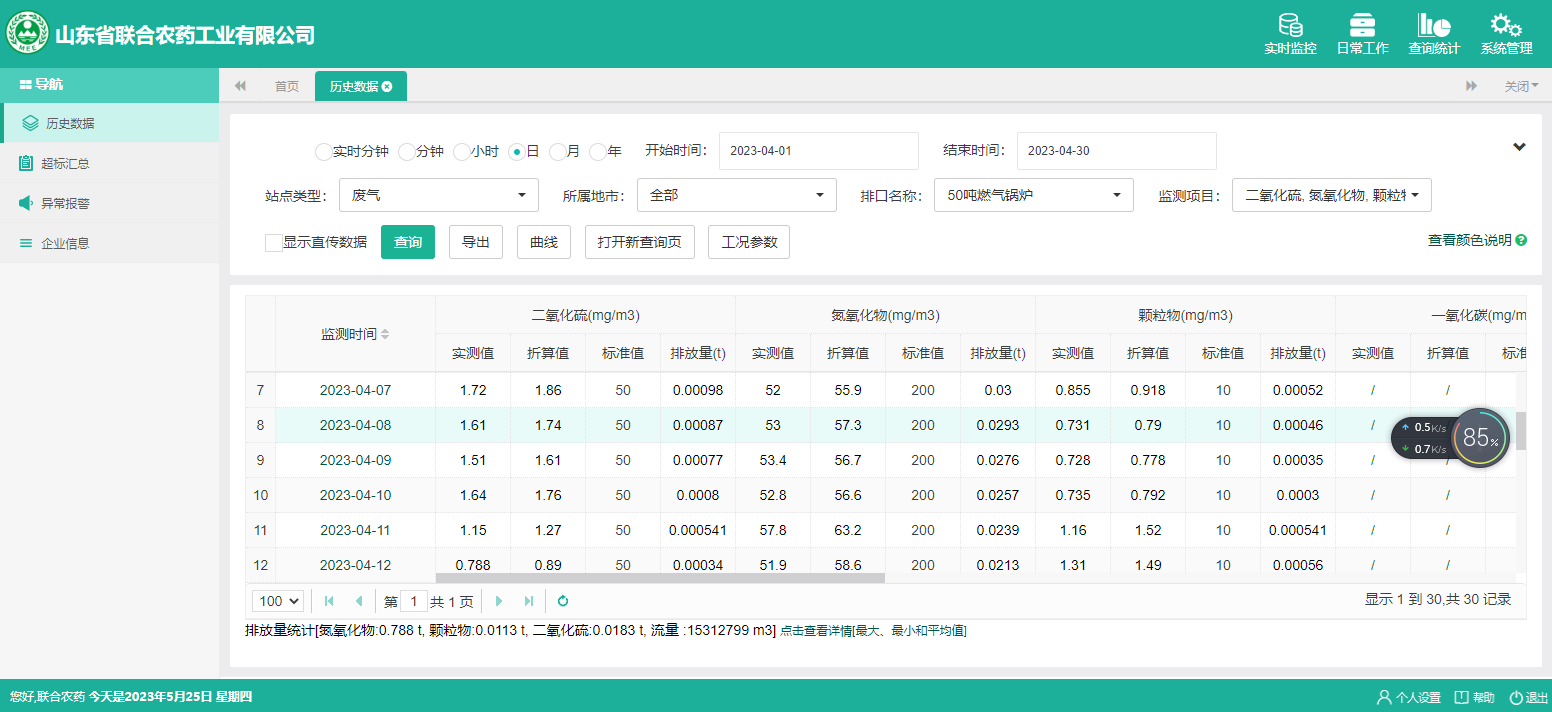The width and height of the screenshot is (1552, 712).
Task: Click the 85% network speed widget
Action: 1481,438
